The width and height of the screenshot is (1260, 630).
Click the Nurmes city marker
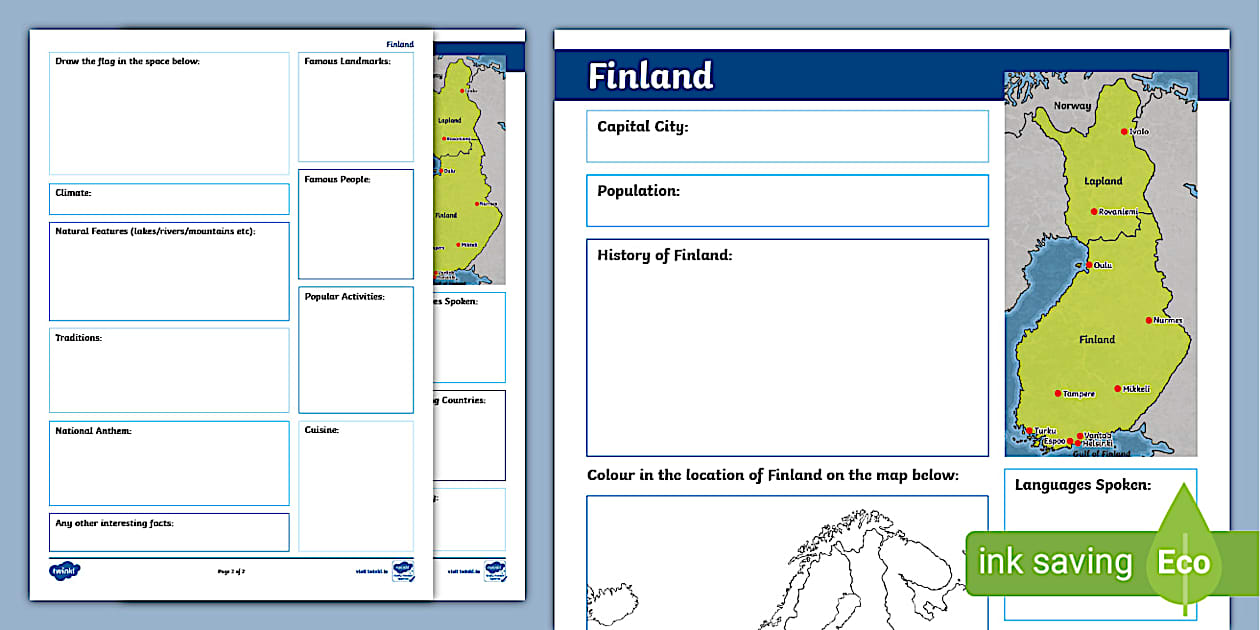(1150, 318)
